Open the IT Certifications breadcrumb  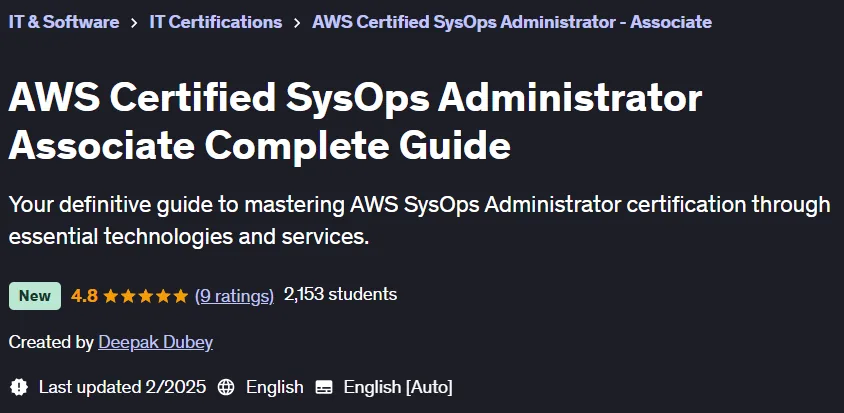(215, 22)
